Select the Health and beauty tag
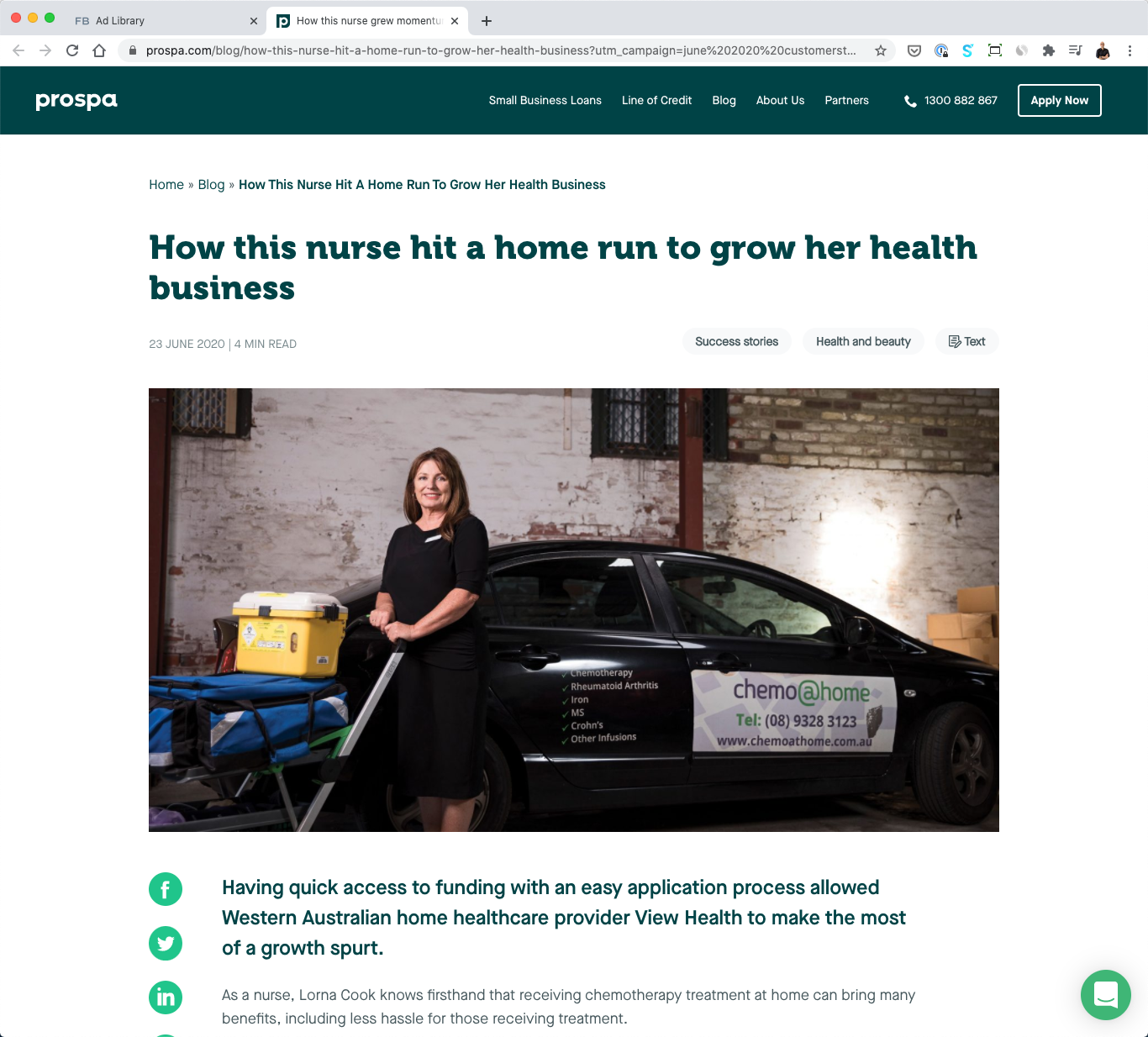Image resolution: width=1148 pixels, height=1037 pixels. click(863, 341)
